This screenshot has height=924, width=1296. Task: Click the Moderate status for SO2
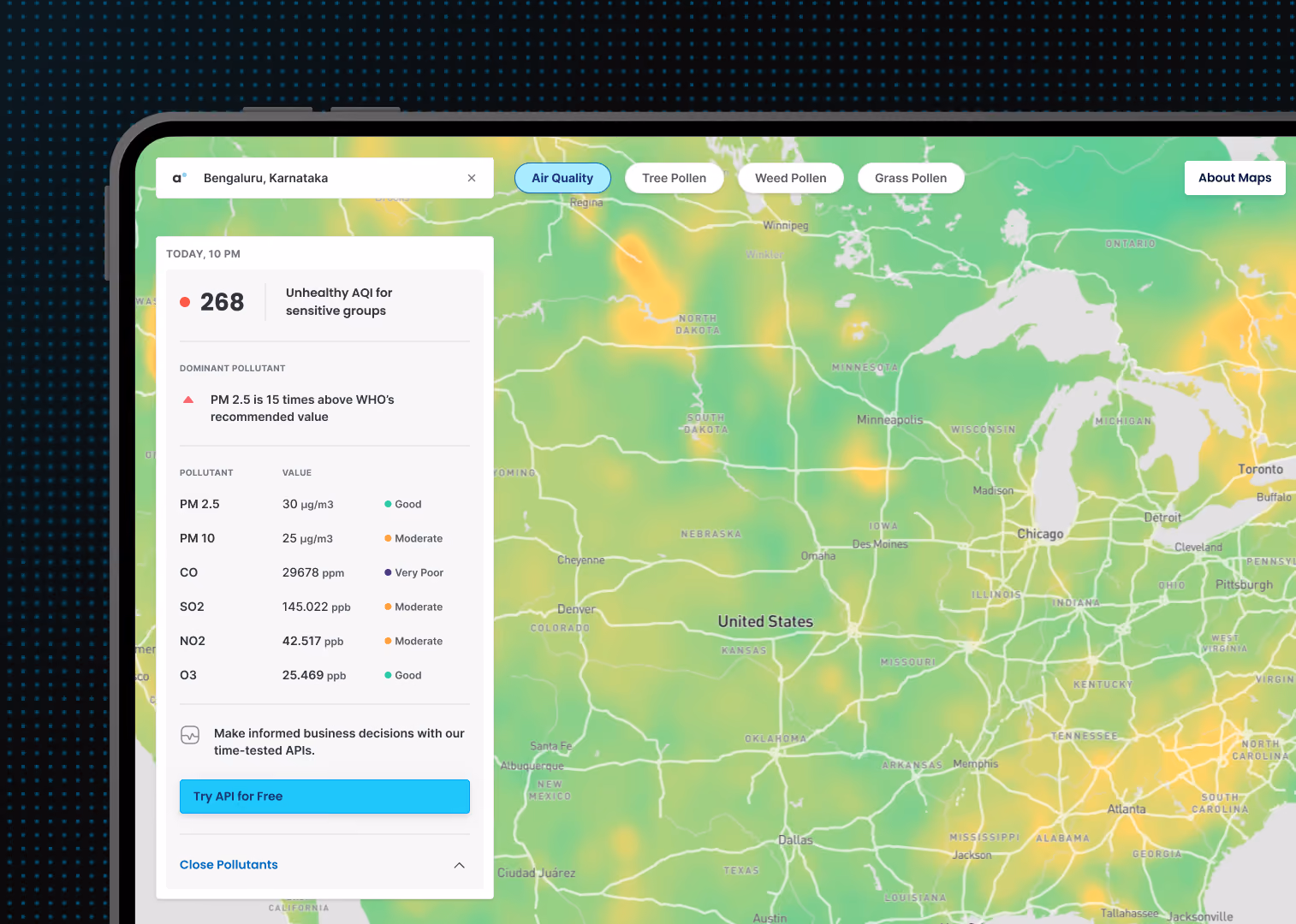click(413, 607)
